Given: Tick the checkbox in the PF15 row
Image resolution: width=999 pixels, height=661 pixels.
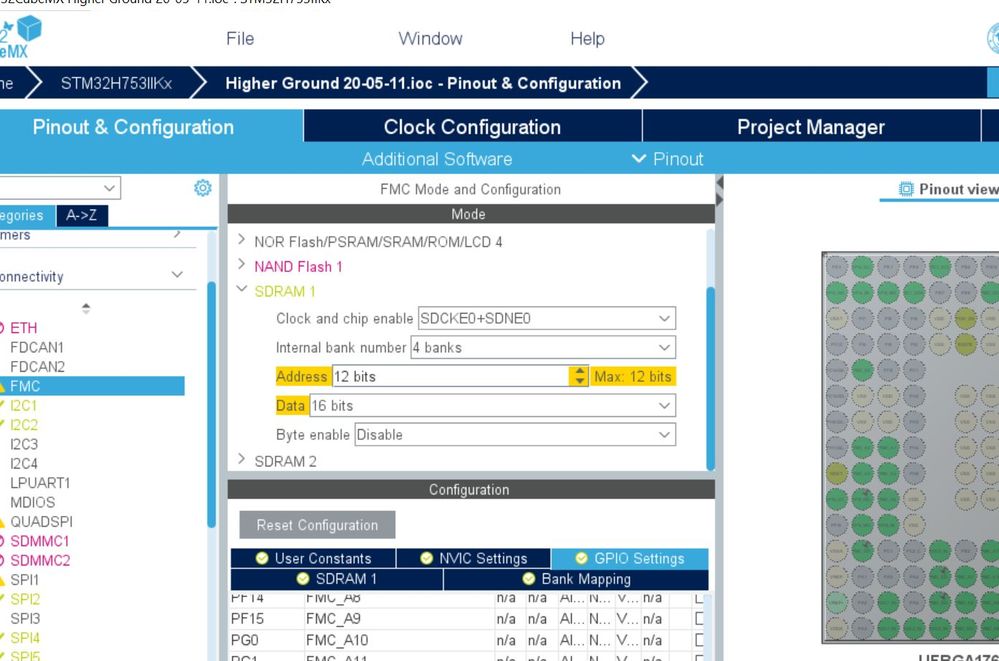Looking at the screenshot, I should point(699,618).
